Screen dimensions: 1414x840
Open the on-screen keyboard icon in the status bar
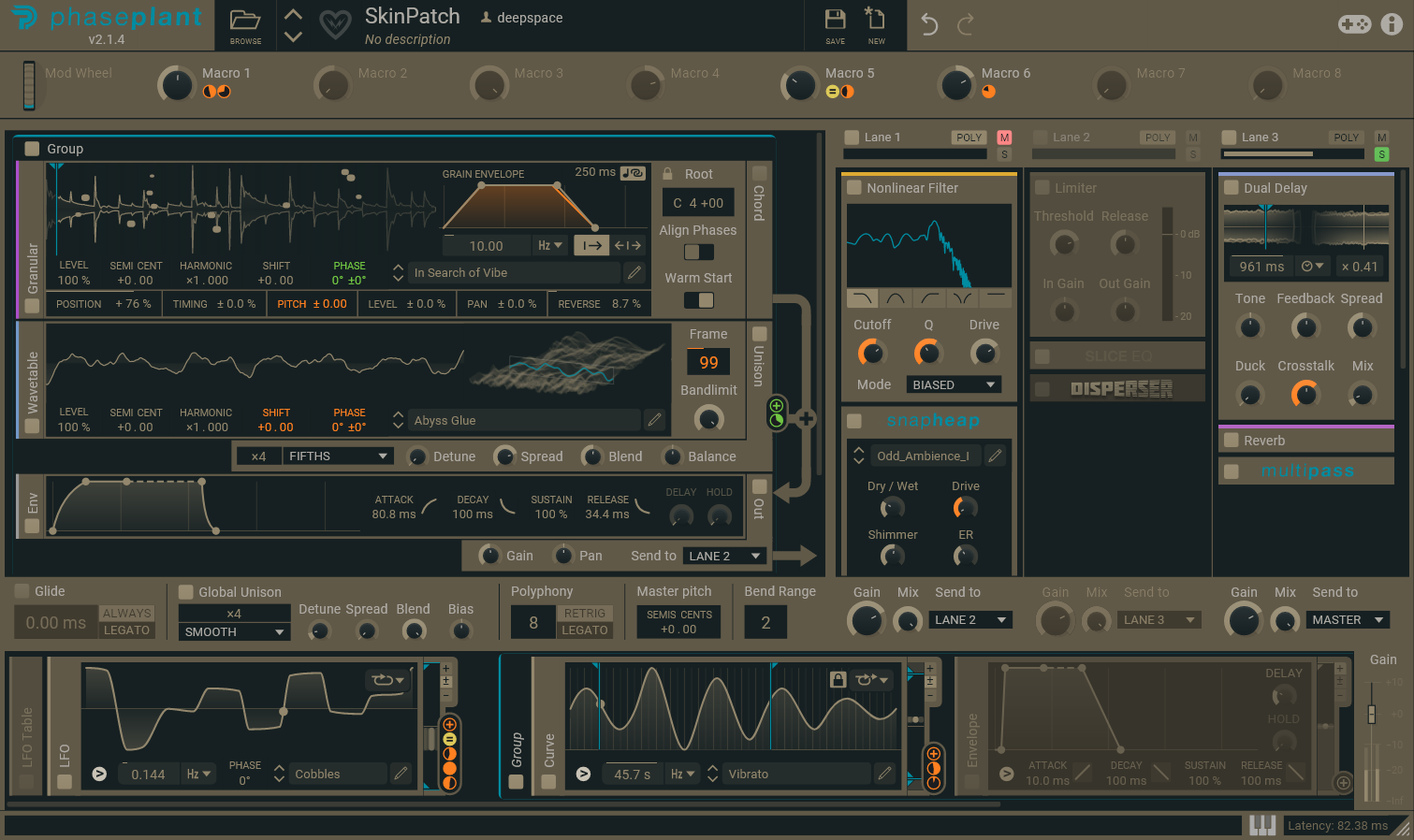pos(1262,825)
